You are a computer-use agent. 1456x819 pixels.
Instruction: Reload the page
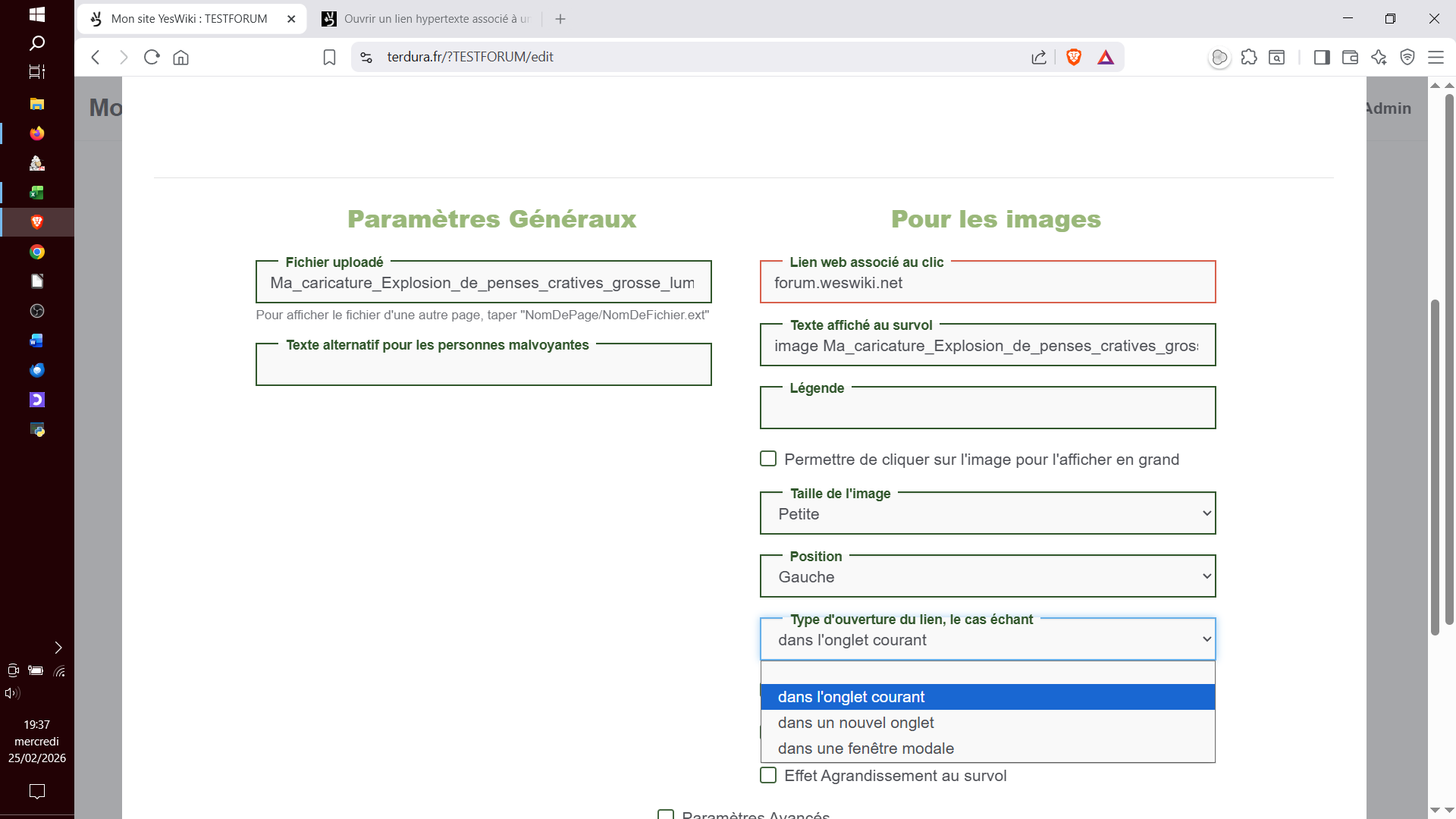(152, 57)
